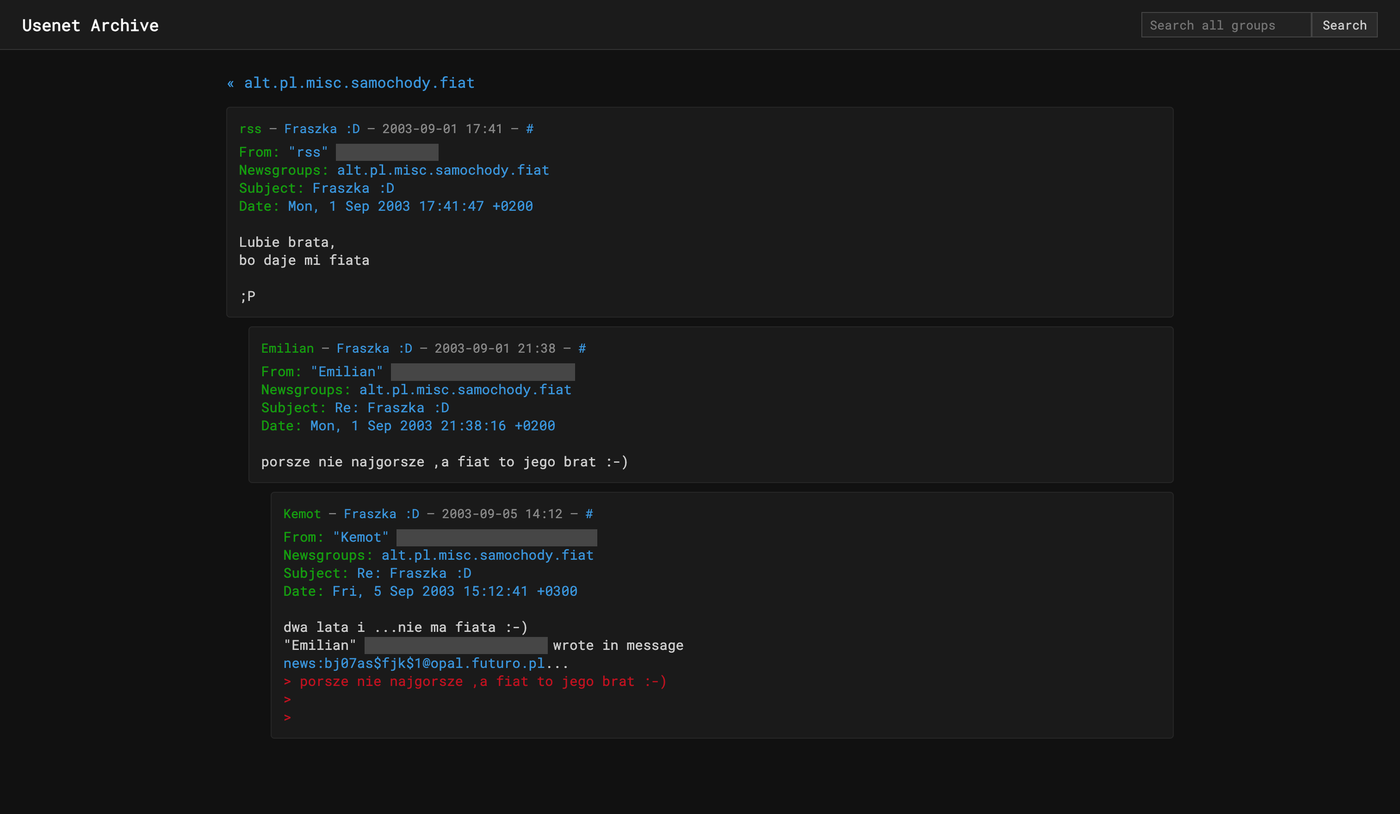This screenshot has height=814, width=1400.
Task: Select Emilian's unquoted 'porsze nie najgorsze' message line
Action: [444, 462]
